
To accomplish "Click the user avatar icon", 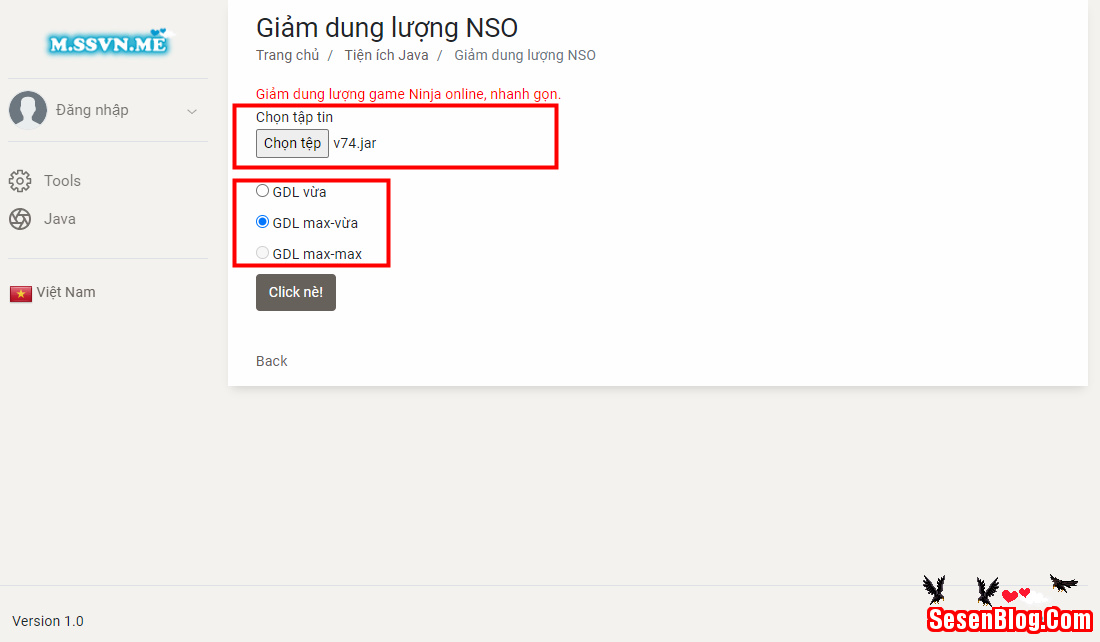I will tap(28, 110).
